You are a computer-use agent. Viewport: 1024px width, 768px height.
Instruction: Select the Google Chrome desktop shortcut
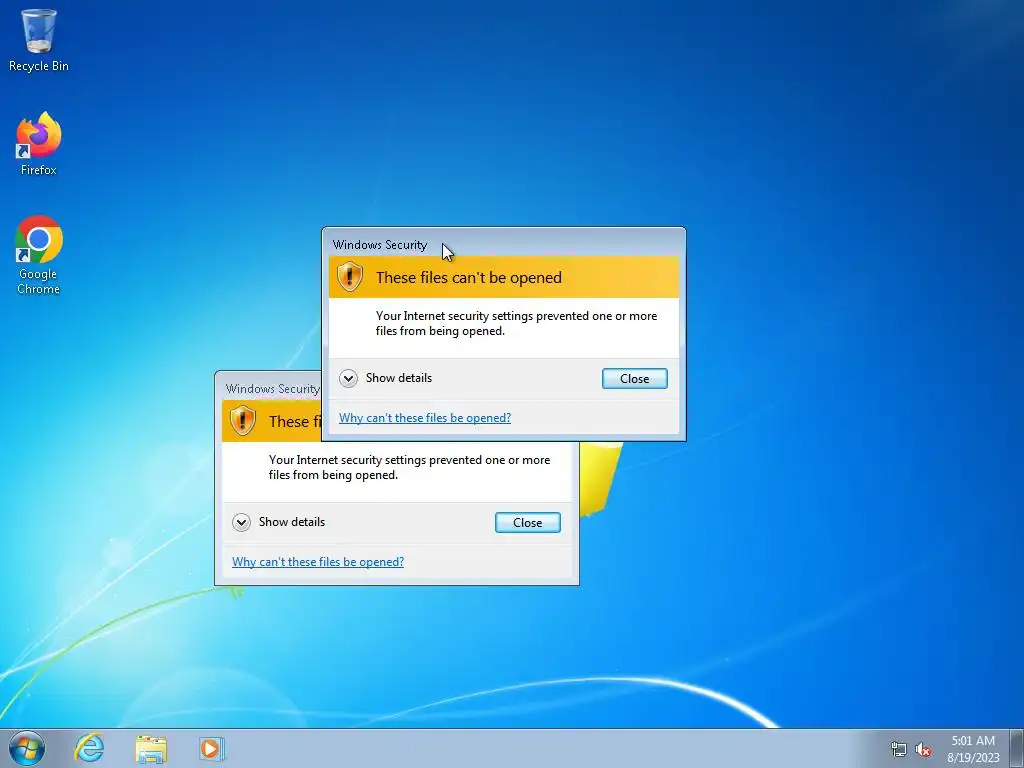[x=39, y=255]
